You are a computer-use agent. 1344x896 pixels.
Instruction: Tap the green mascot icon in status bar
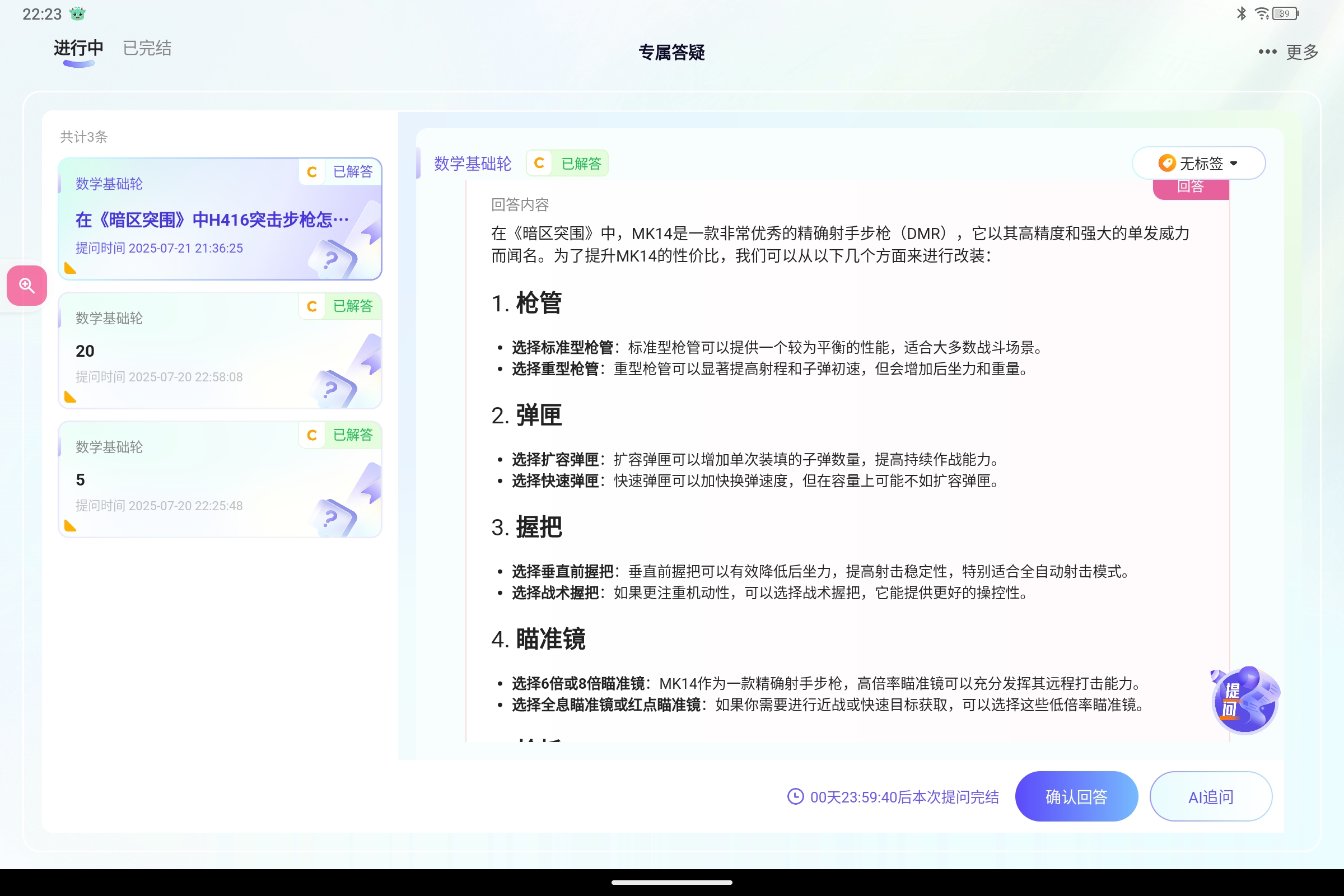(x=77, y=13)
